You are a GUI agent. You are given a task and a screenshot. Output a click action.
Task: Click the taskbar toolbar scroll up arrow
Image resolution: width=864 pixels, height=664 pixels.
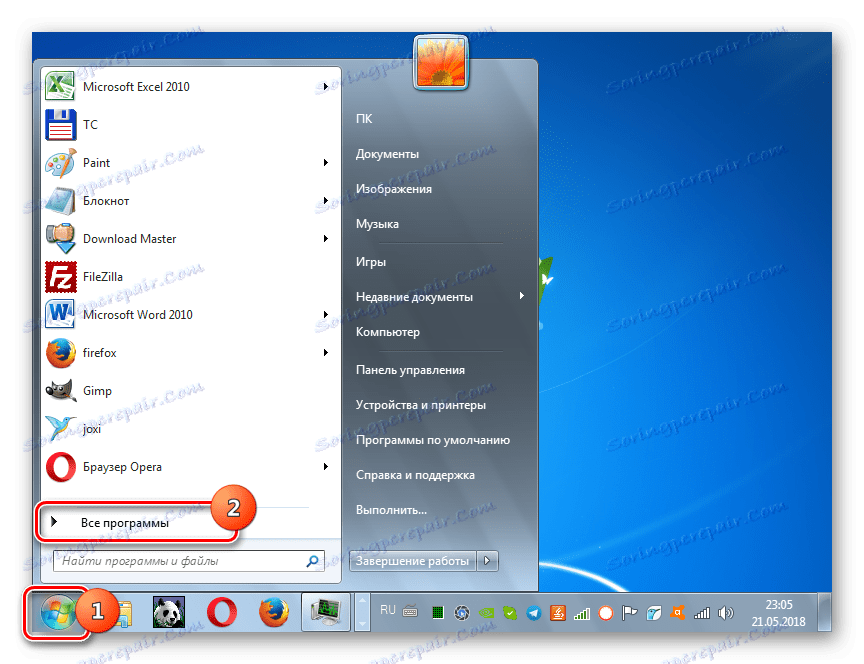363,602
